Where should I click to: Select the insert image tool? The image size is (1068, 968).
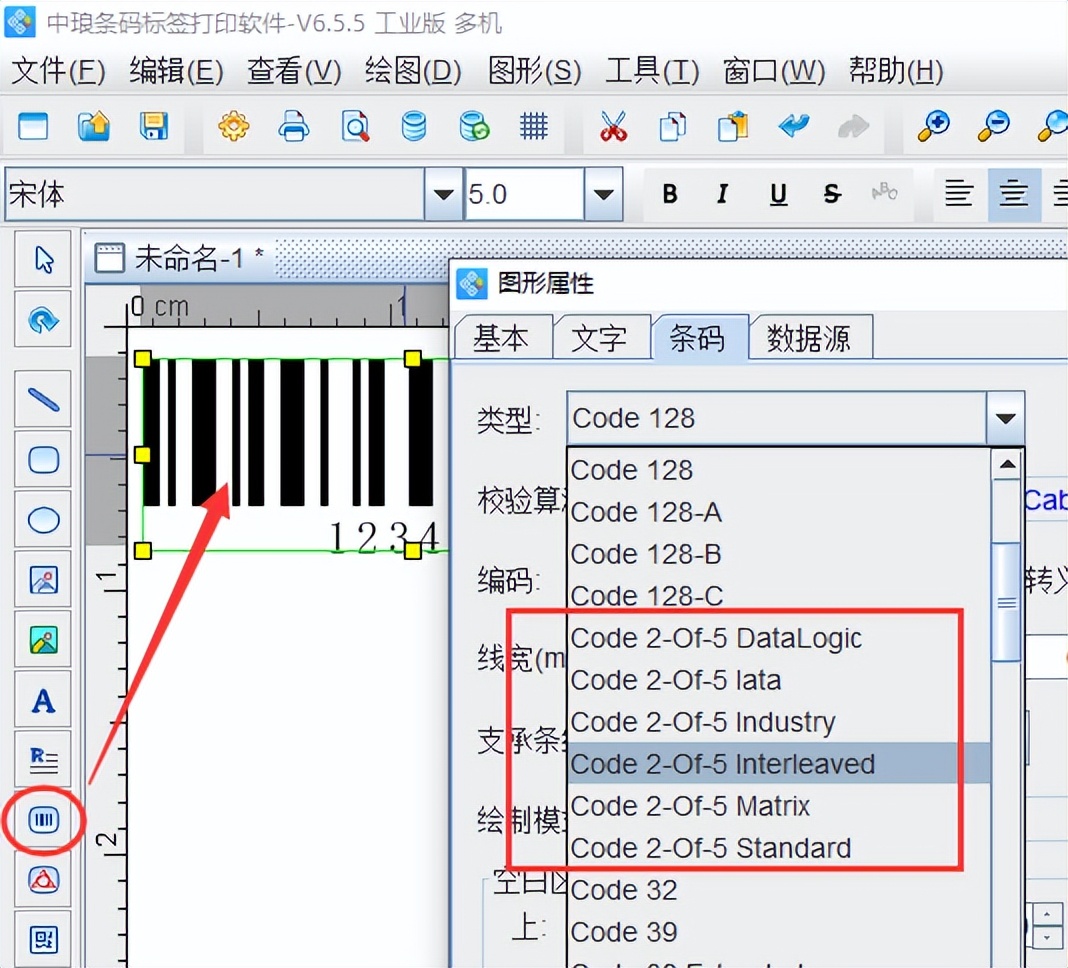point(42,580)
